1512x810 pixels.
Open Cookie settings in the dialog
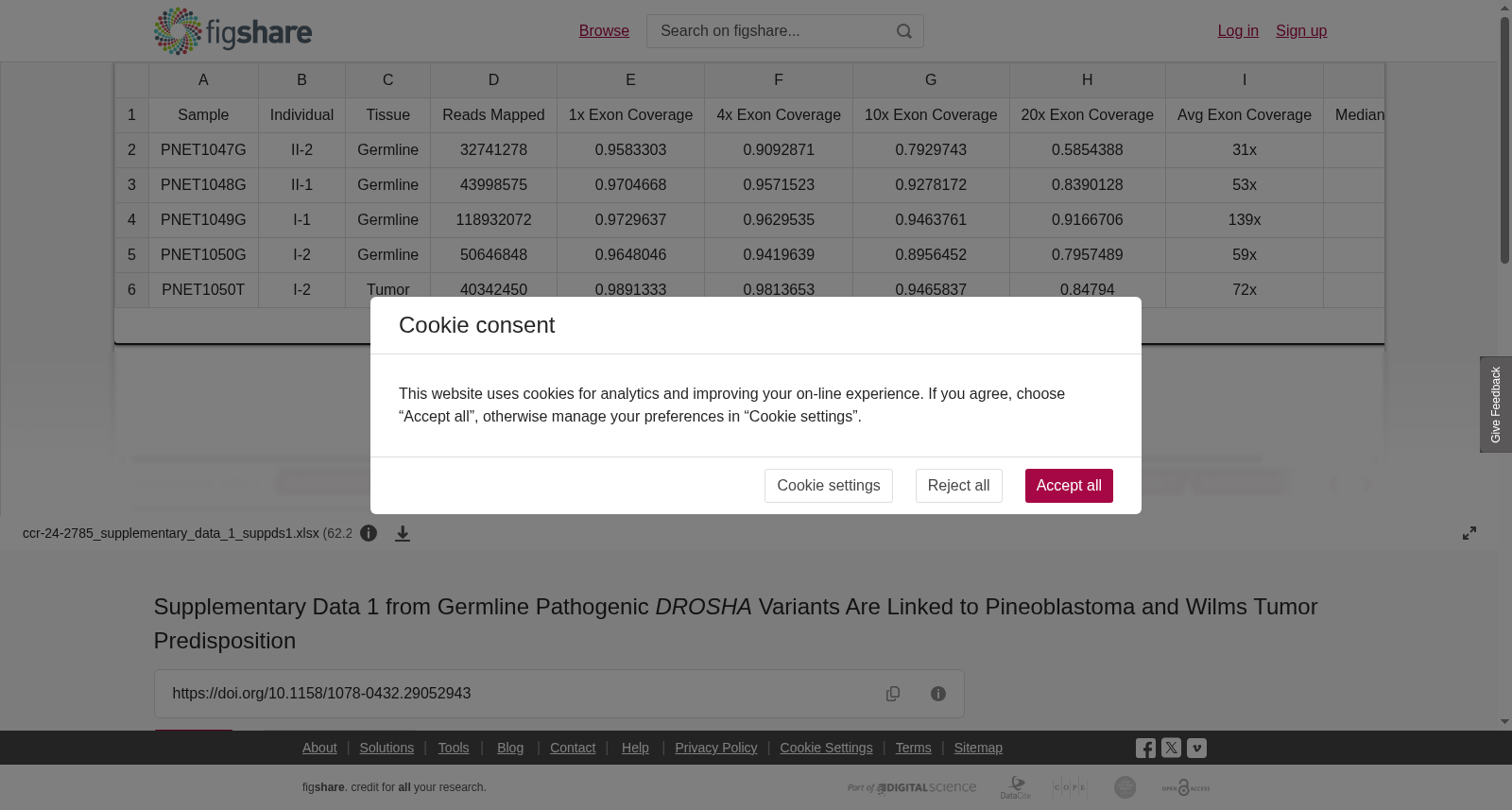tap(829, 486)
